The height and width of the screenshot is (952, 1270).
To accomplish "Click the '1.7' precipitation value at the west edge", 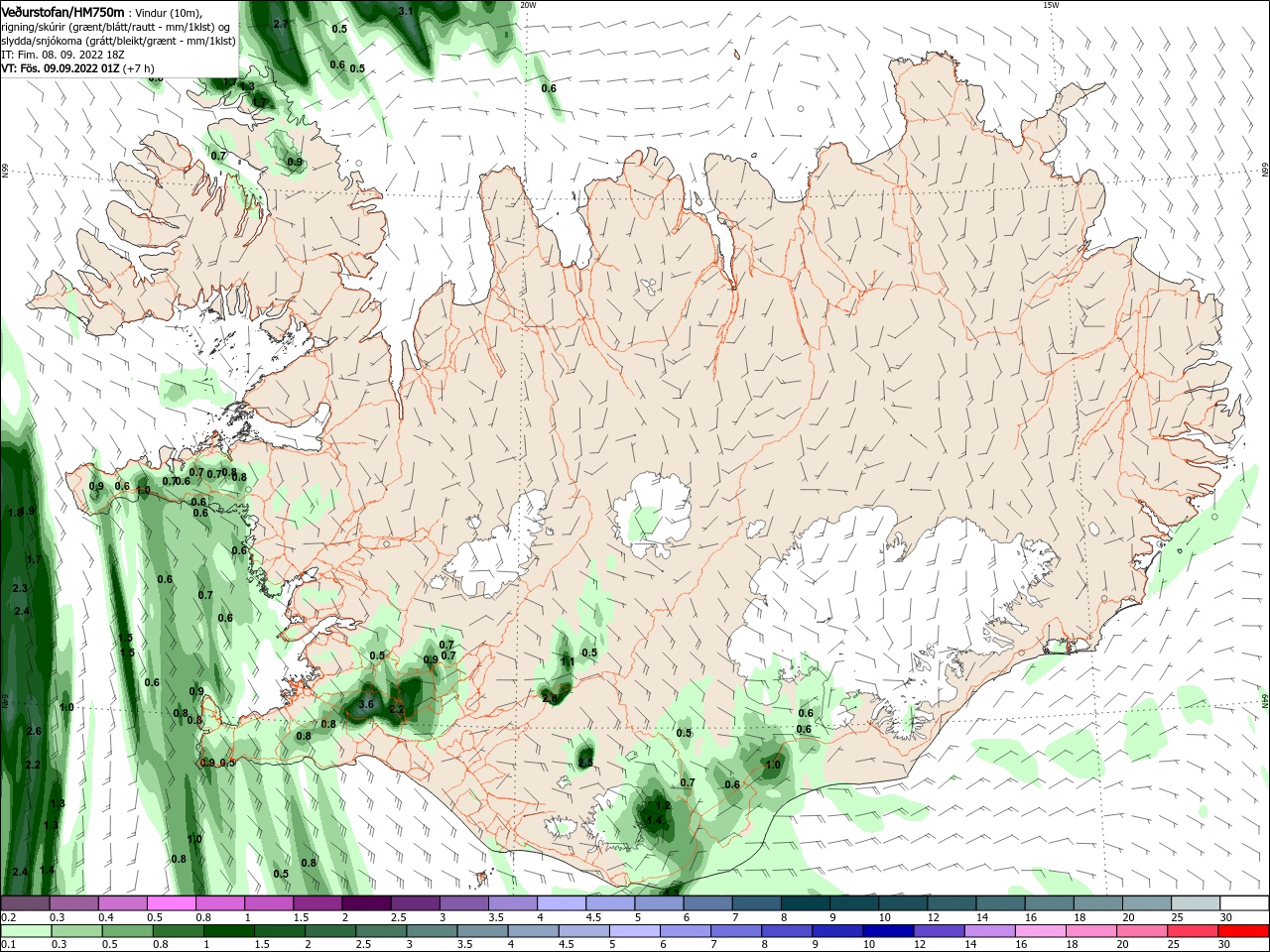I will pos(35,559).
